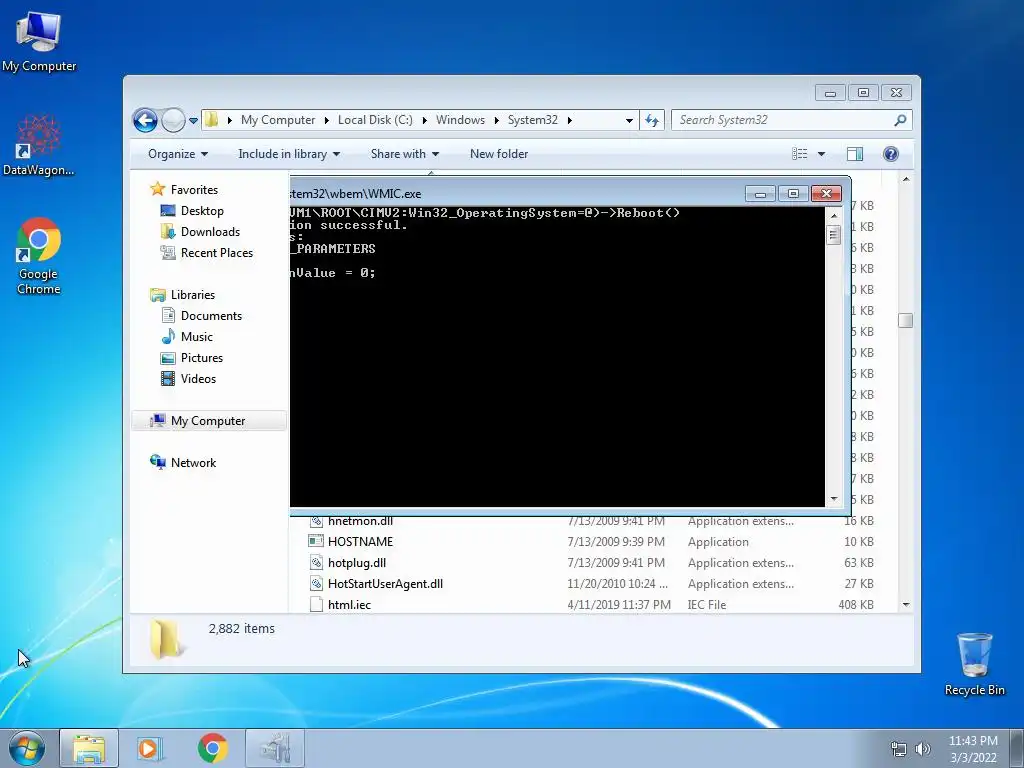
Task: Open Windows Explorer from taskbar
Action: [89, 748]
